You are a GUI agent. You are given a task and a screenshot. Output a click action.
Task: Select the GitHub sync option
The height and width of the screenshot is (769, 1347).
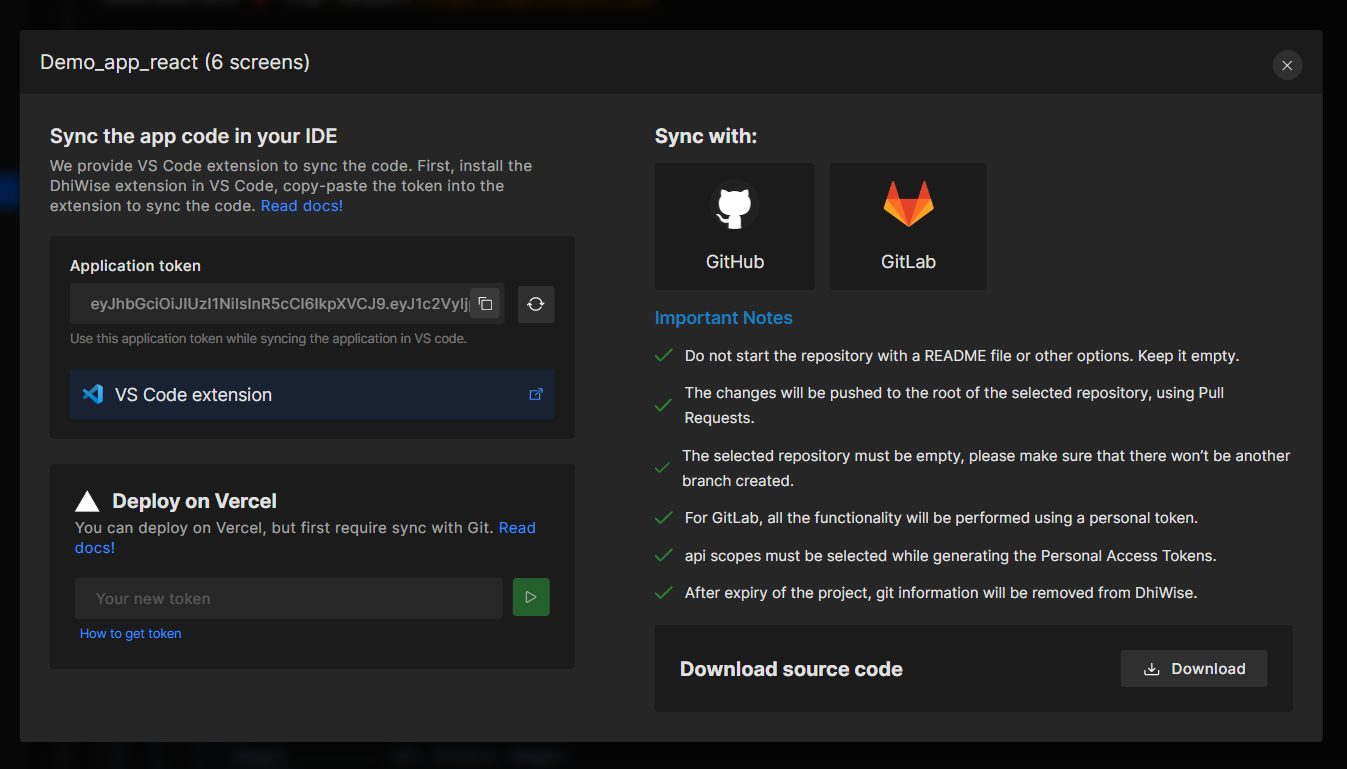click(x=734, y=226)
